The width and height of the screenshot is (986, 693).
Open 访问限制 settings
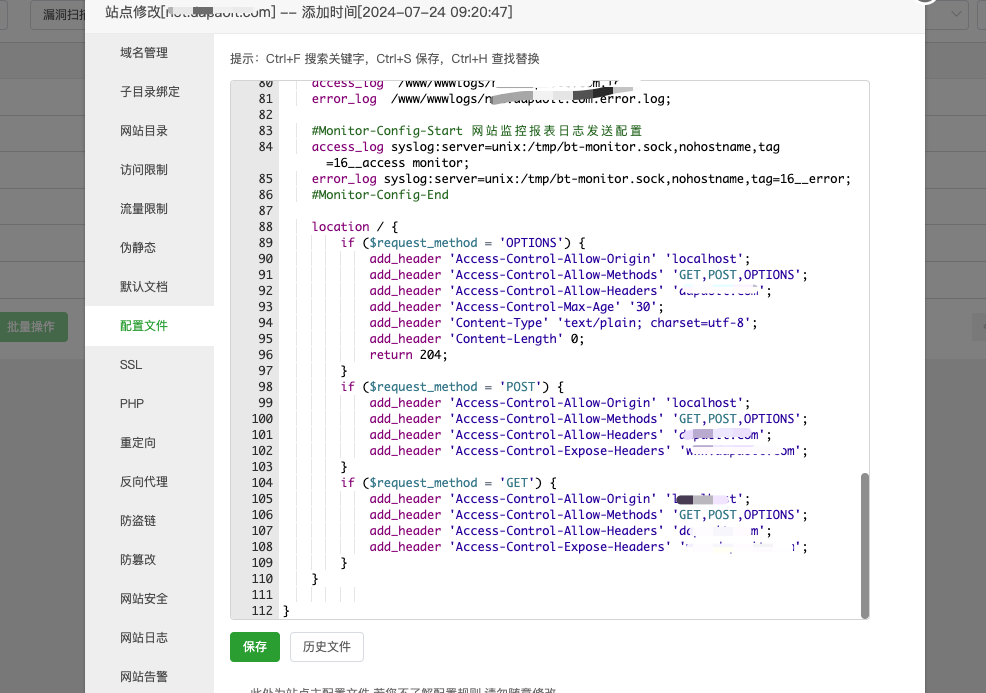[144, 170]
